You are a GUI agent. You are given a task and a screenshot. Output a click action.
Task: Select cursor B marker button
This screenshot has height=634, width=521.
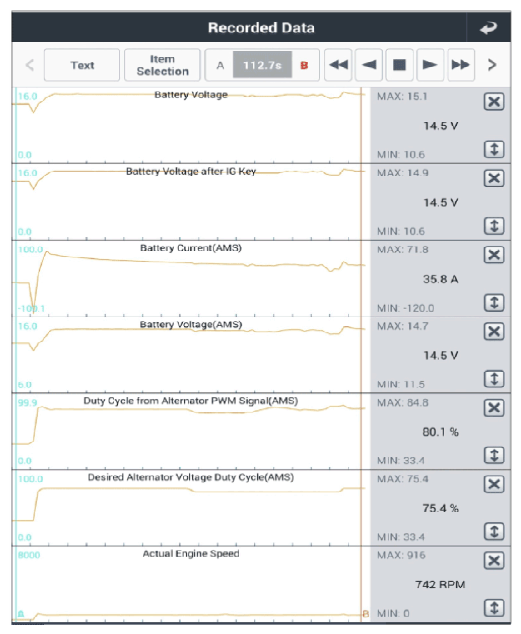304,65
